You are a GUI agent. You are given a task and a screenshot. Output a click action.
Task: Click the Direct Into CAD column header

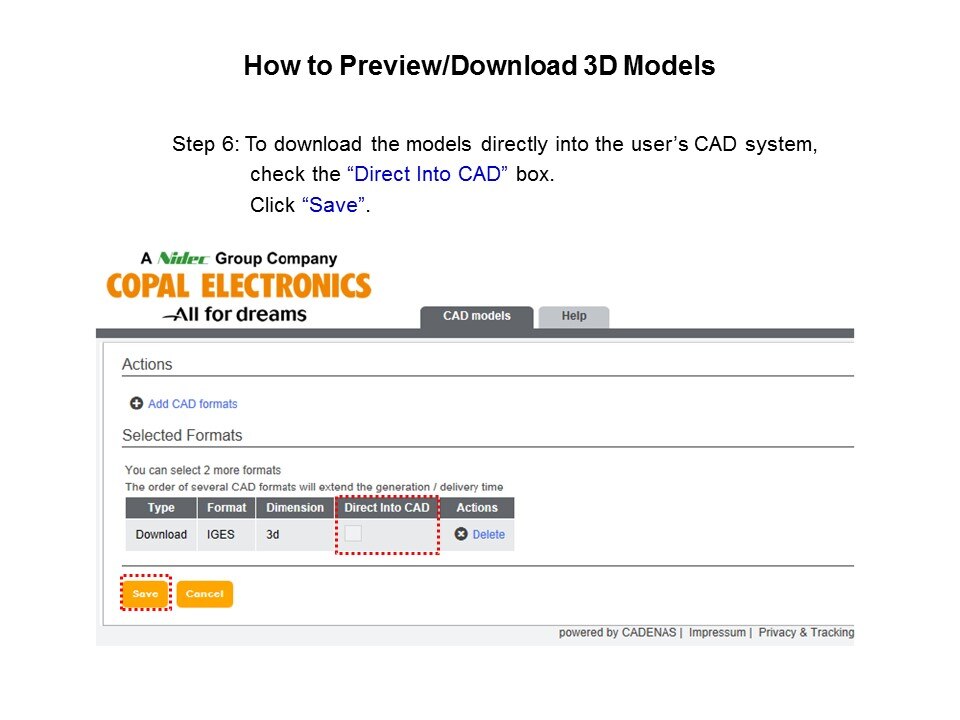tap(386, 508)
